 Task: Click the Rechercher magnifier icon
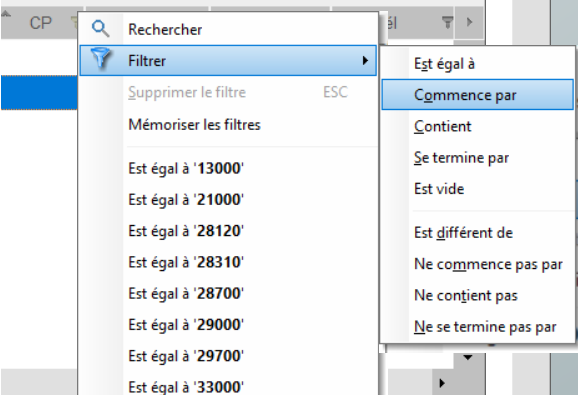[x=100, y=29]
